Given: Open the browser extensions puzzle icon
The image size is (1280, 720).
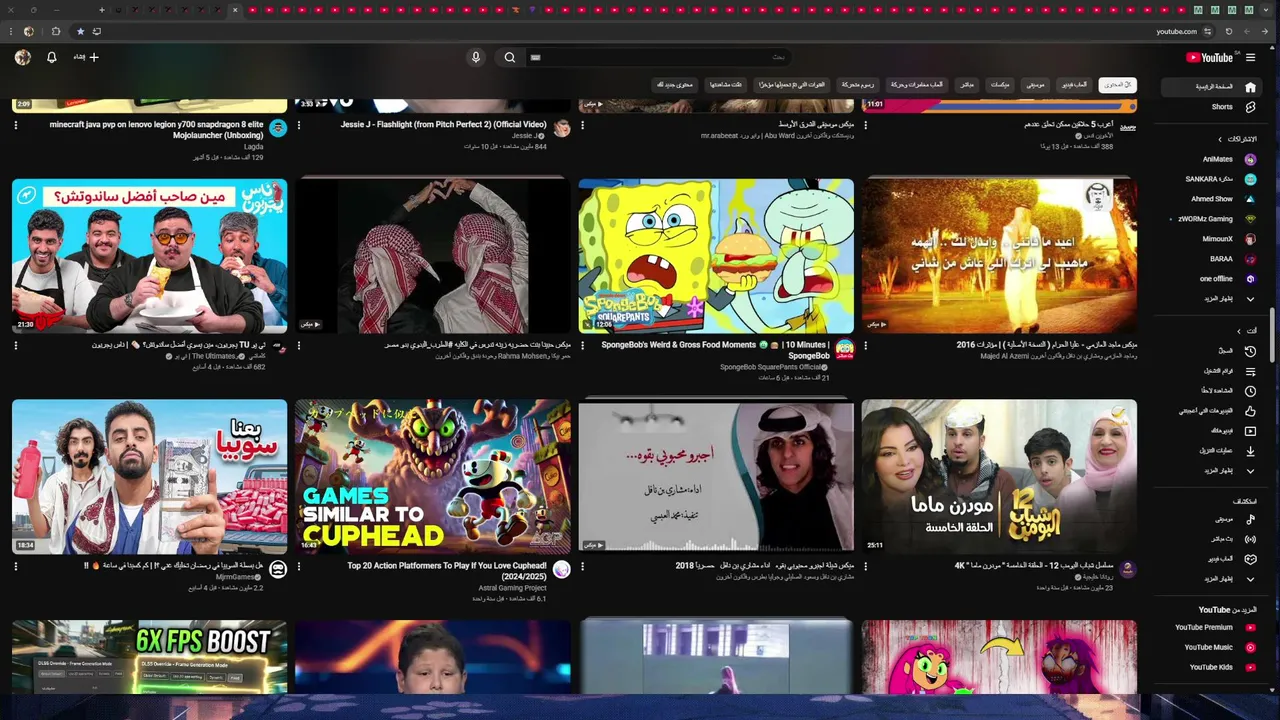Looking at the screenshot, I should (56, 31).
